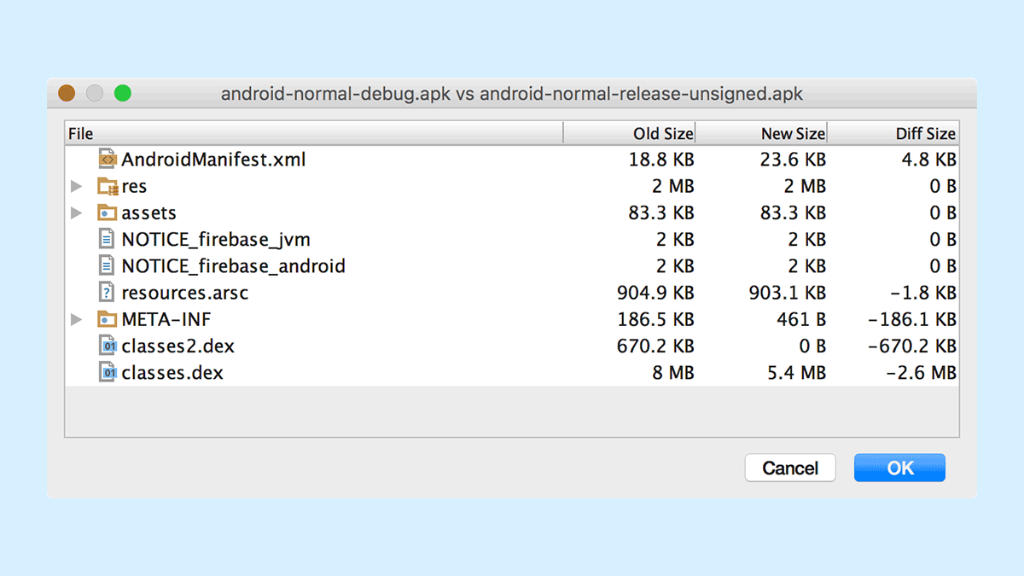Click the META-INF folder icon
The height and width of the screenshot is (576, 1024).
tap(107, 319)
